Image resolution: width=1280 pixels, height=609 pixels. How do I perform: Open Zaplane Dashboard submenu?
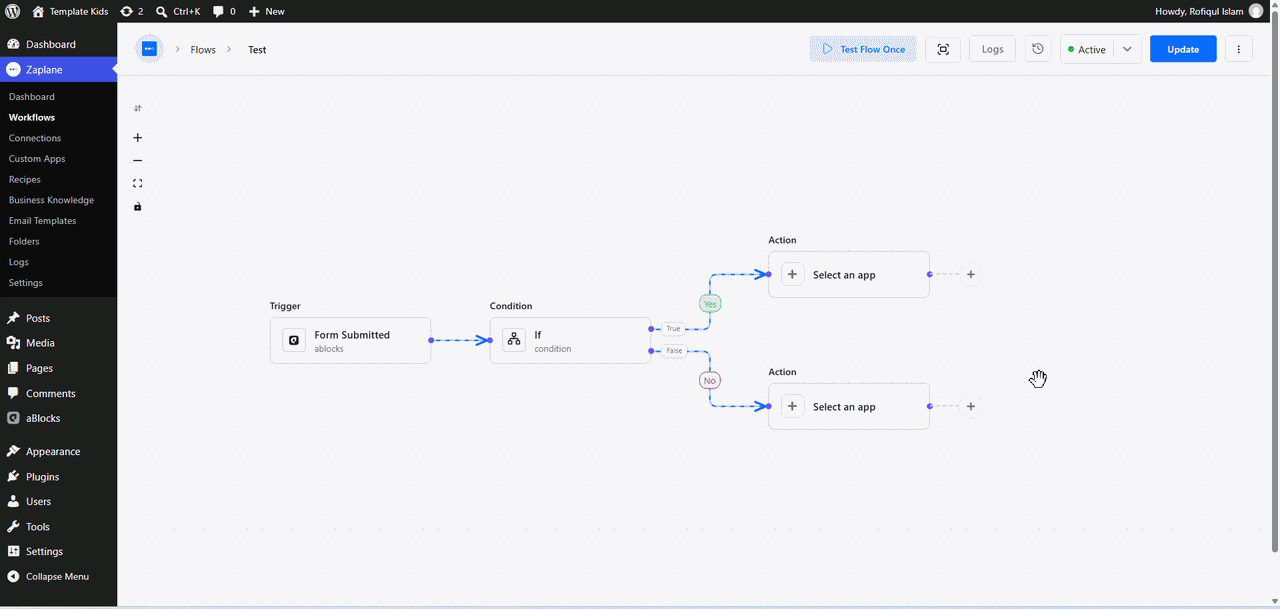click(32, 97)
